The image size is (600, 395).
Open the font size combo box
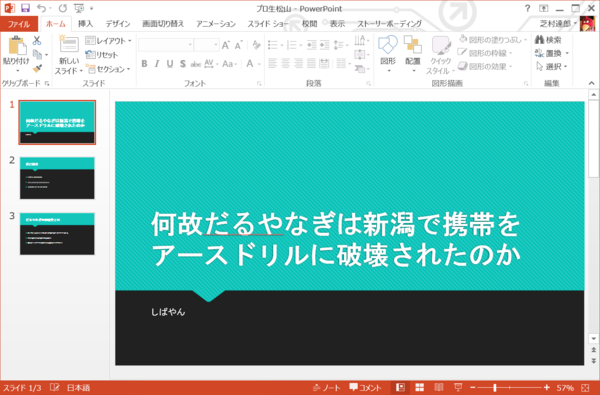coord(206,45)
